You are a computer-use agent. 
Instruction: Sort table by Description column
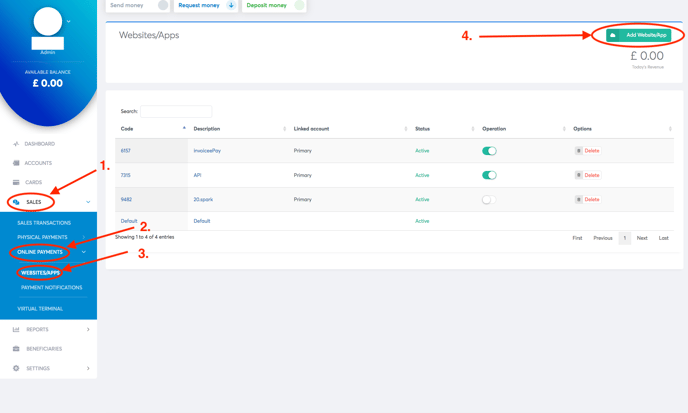240,129
